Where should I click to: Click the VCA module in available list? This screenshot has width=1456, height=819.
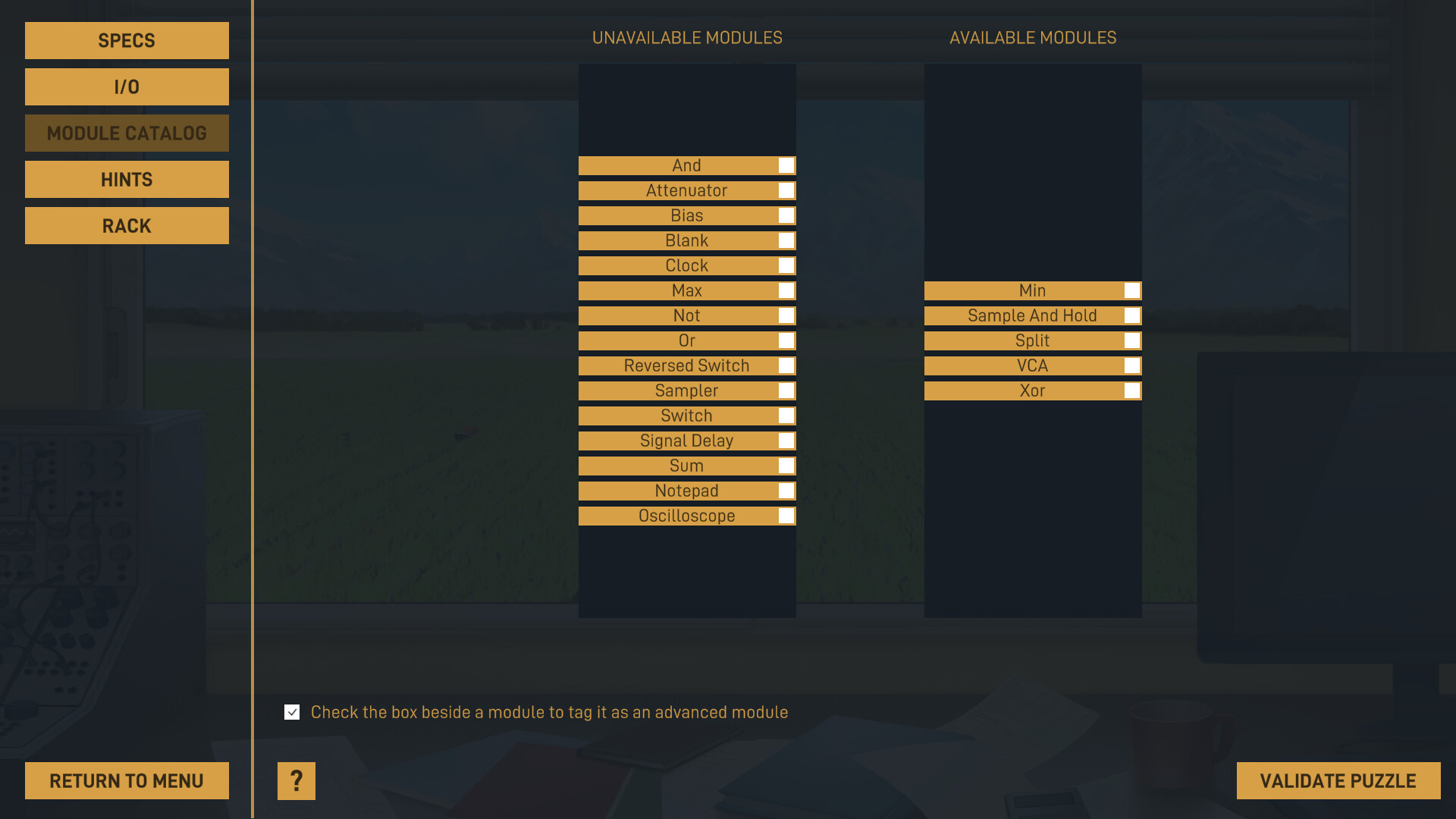[x=1032, y=365]
